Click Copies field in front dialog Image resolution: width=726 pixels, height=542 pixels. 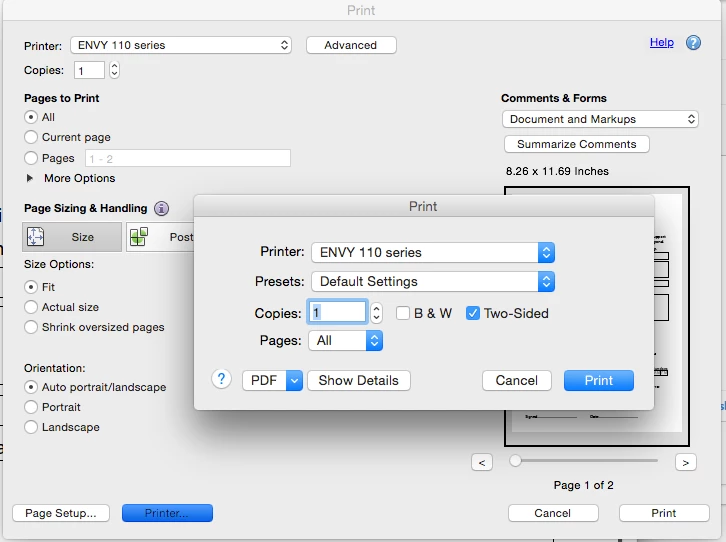pos(338,312)
